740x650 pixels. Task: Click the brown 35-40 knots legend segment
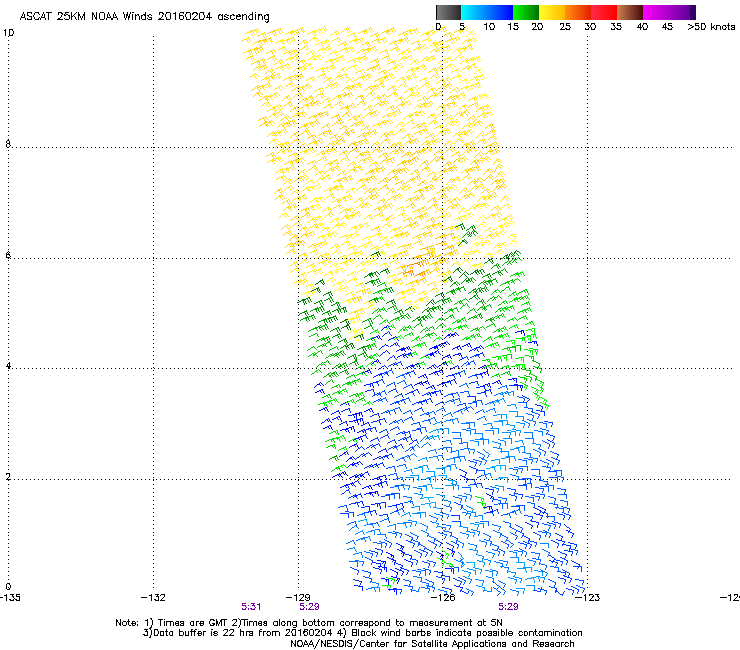[x=630, y=12]
